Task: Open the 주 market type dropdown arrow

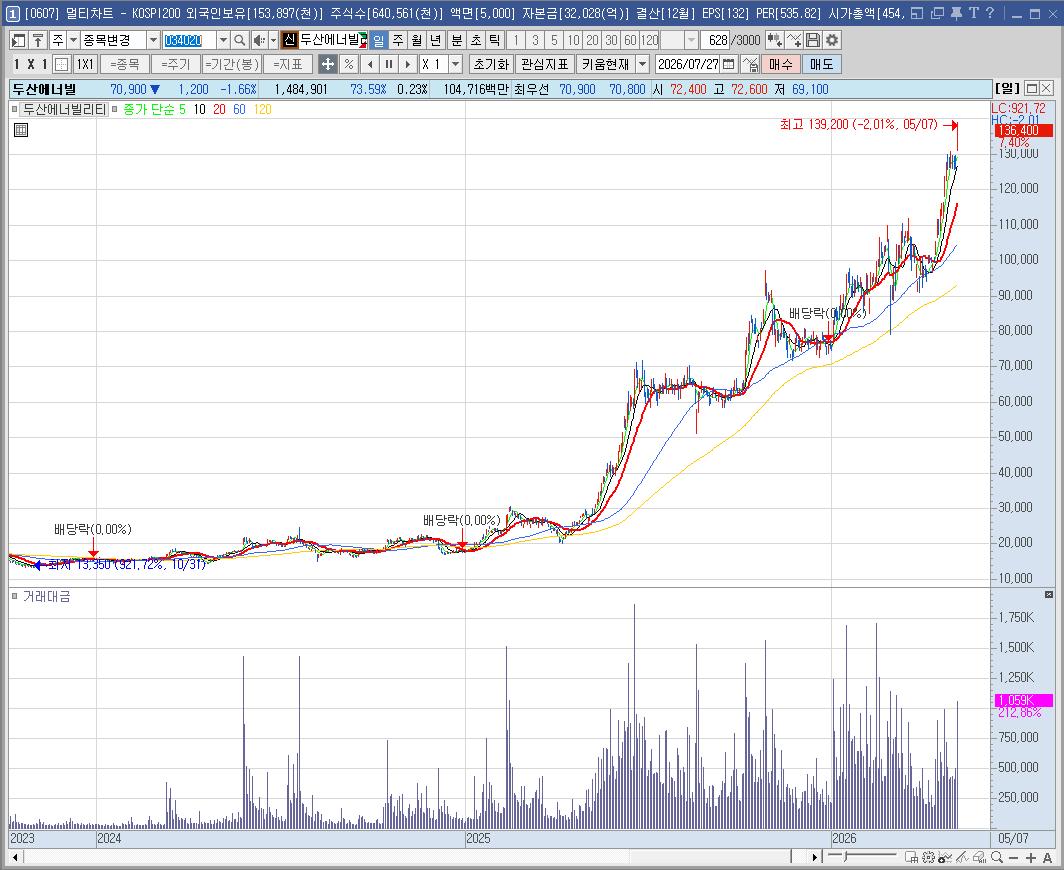Action: [x=73, y=41]
